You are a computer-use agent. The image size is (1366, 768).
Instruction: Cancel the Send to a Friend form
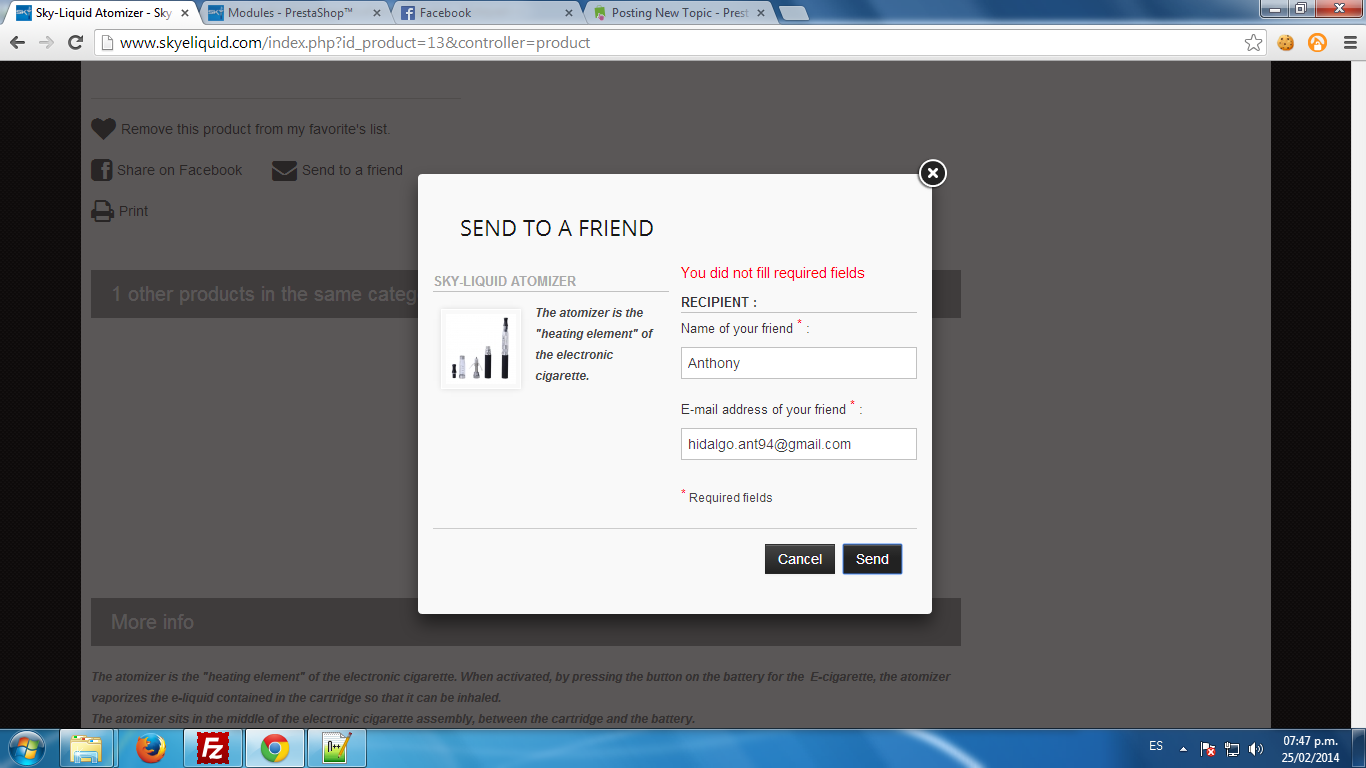tap(800, 559)
